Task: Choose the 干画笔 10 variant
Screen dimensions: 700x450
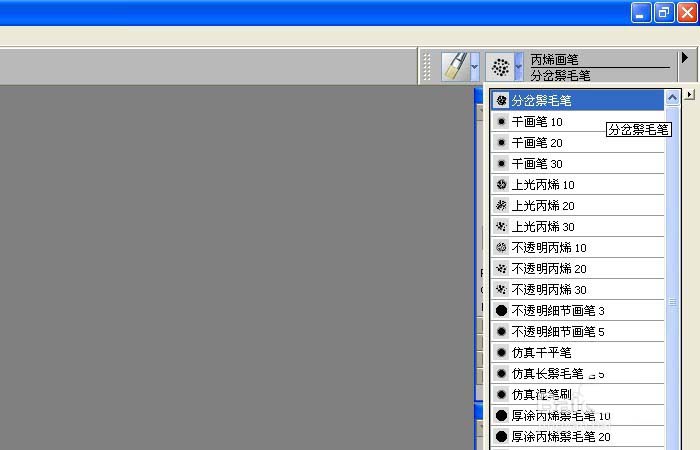Action: point(578,121)
